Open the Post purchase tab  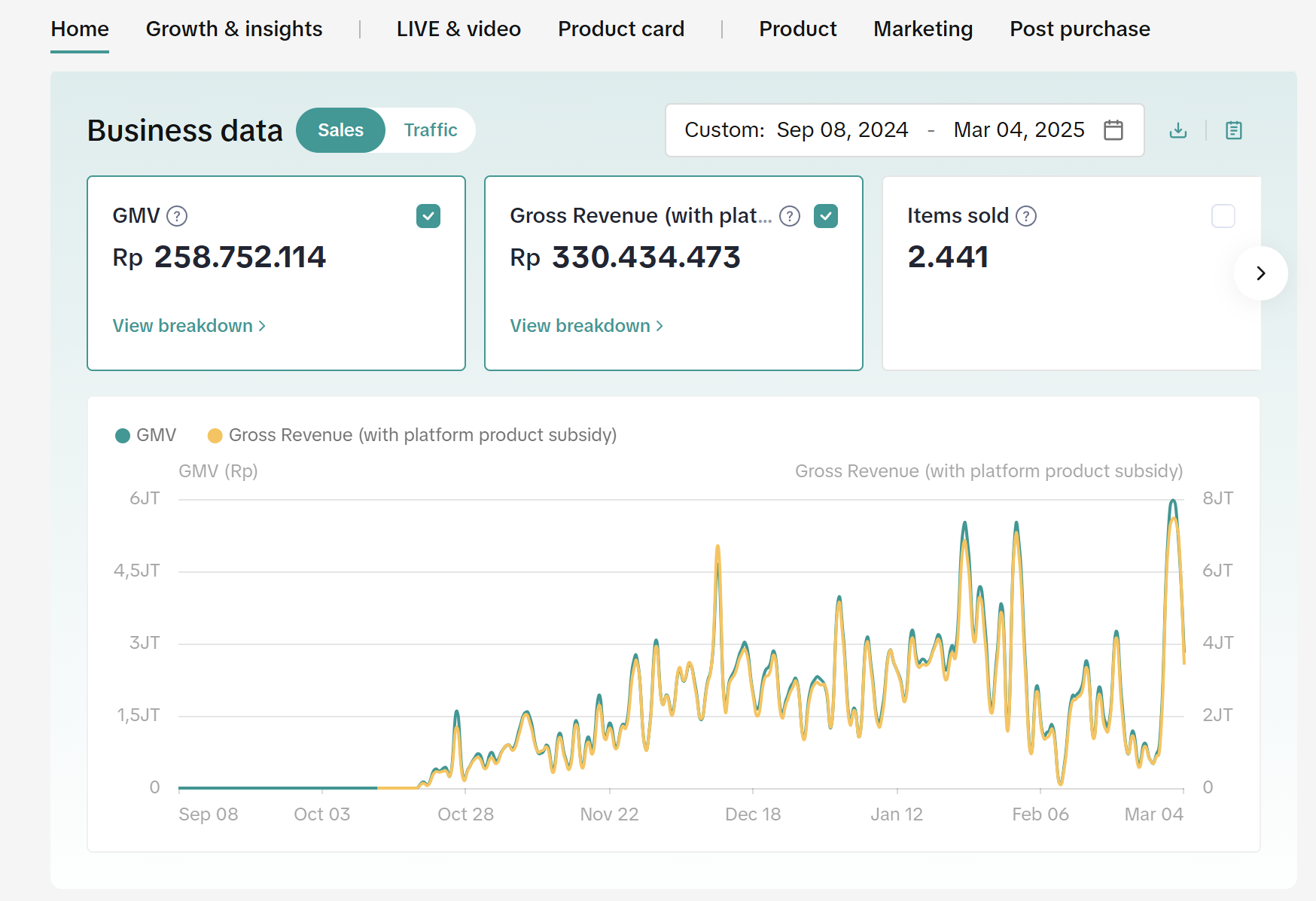coord(1080,29)
